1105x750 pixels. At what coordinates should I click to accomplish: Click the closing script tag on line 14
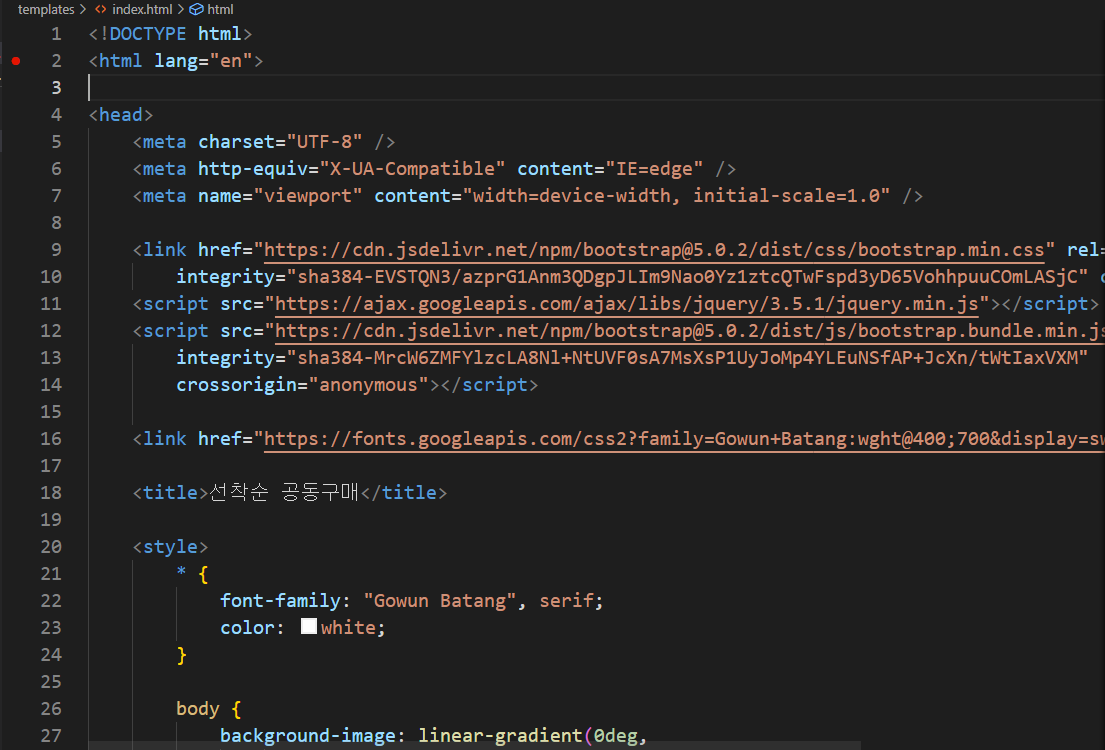pos(489,385)
